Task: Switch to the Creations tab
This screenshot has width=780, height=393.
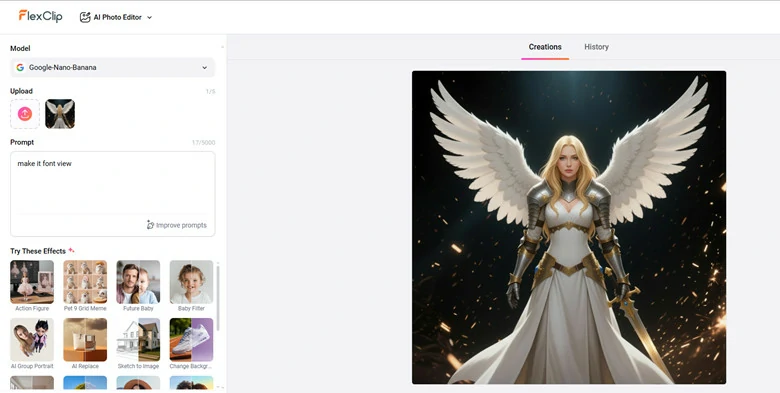Action: pos(545,47)
